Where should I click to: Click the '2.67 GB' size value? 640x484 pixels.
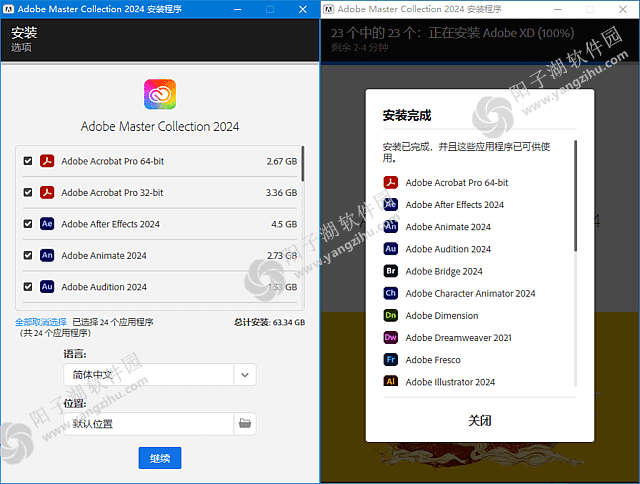point(282,161)
